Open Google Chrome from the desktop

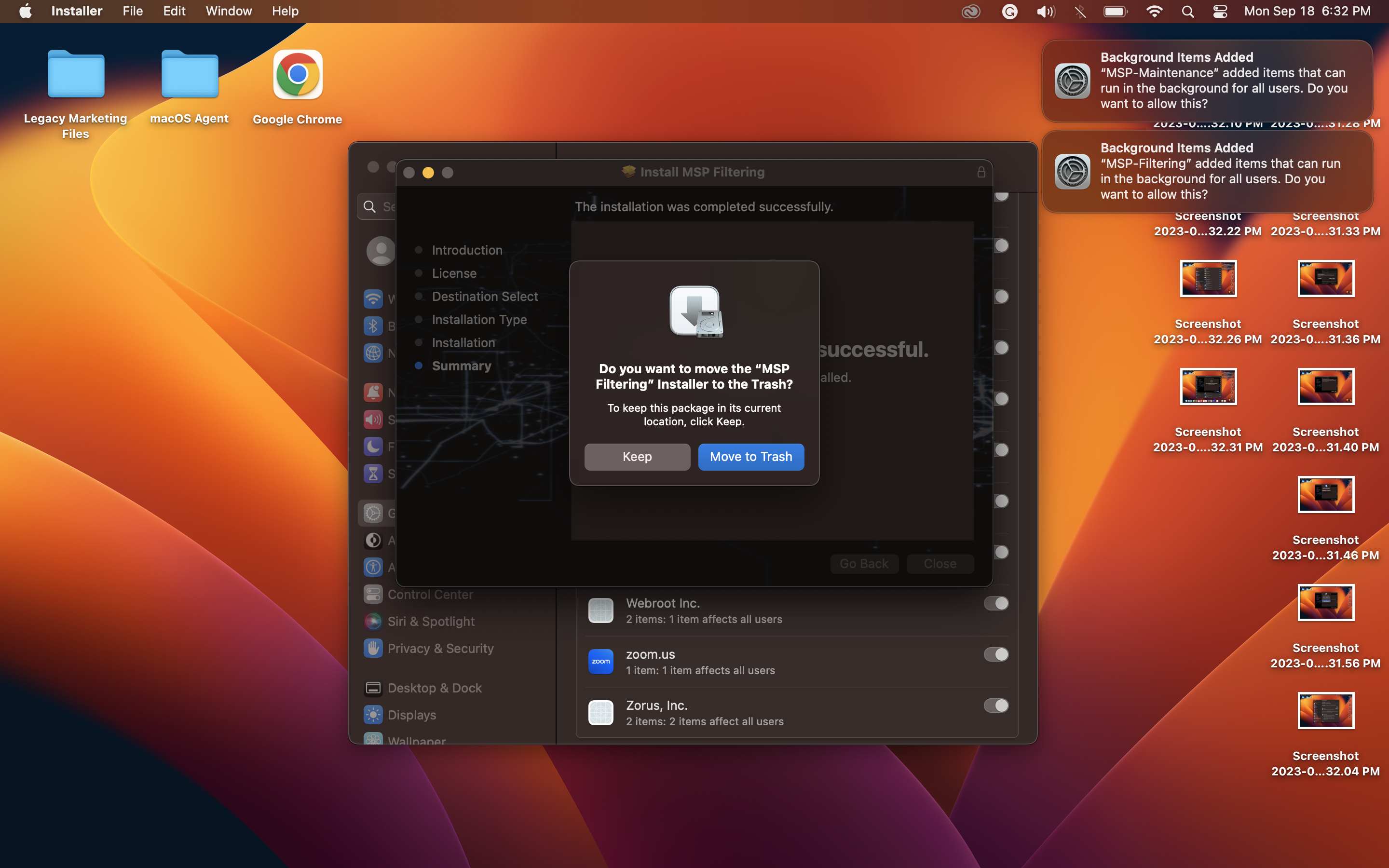coord(296,75)
